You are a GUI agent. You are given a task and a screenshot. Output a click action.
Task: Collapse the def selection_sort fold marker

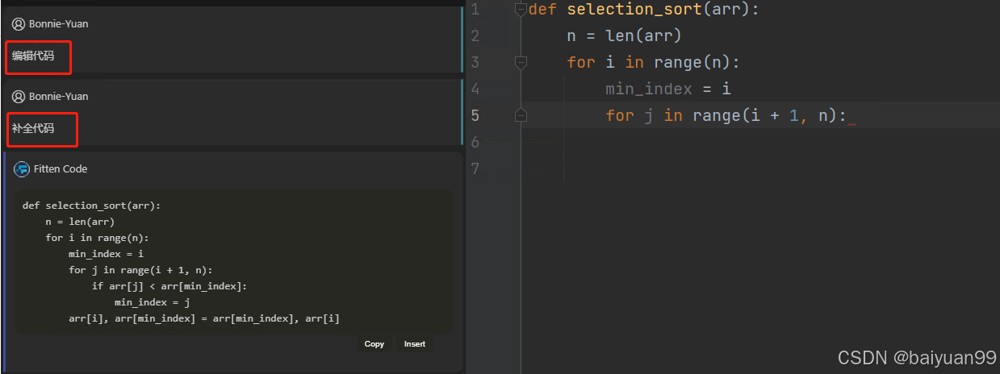coord(520,10)
